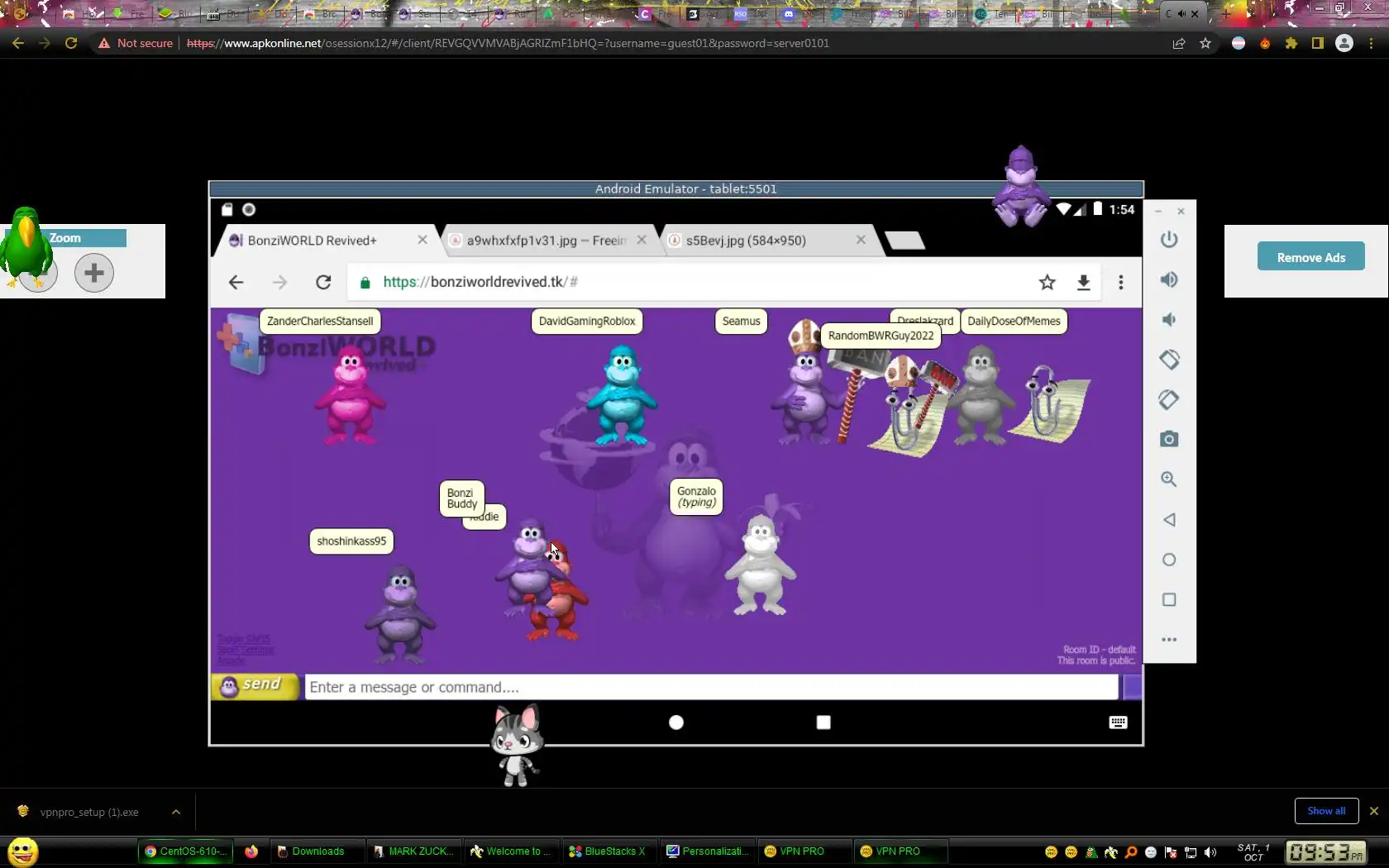Click the white Bonzi character
1389x868 pixels.
coord(760,564)
